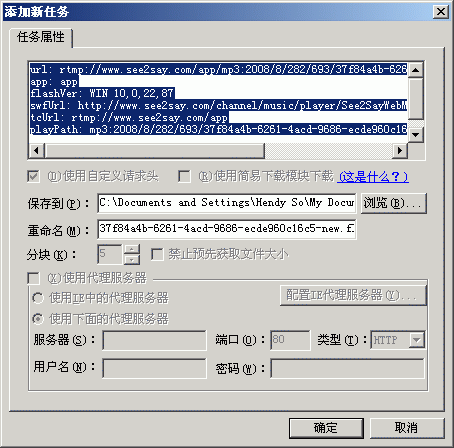Increase the 分块 block count with the up spinner
Image resolution: width=454 pixels, height=448 pixels.
132,249
